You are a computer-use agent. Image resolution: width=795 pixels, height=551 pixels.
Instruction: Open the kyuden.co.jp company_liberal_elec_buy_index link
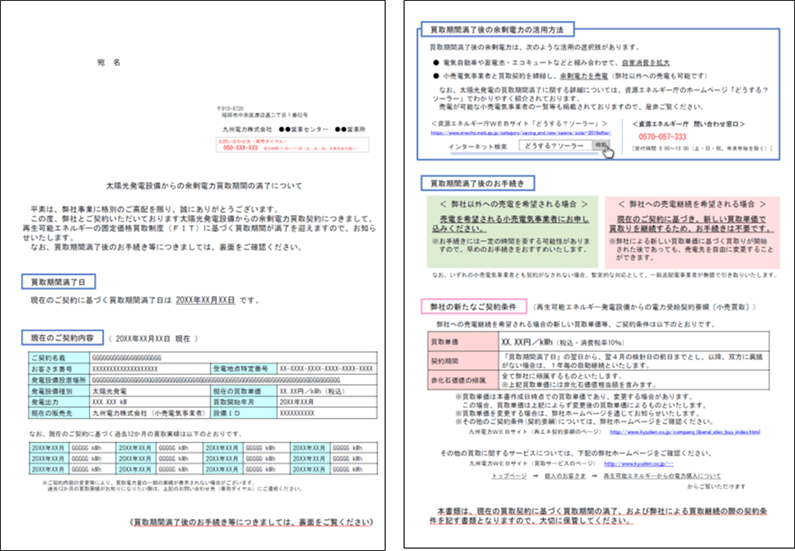point(684,432)
